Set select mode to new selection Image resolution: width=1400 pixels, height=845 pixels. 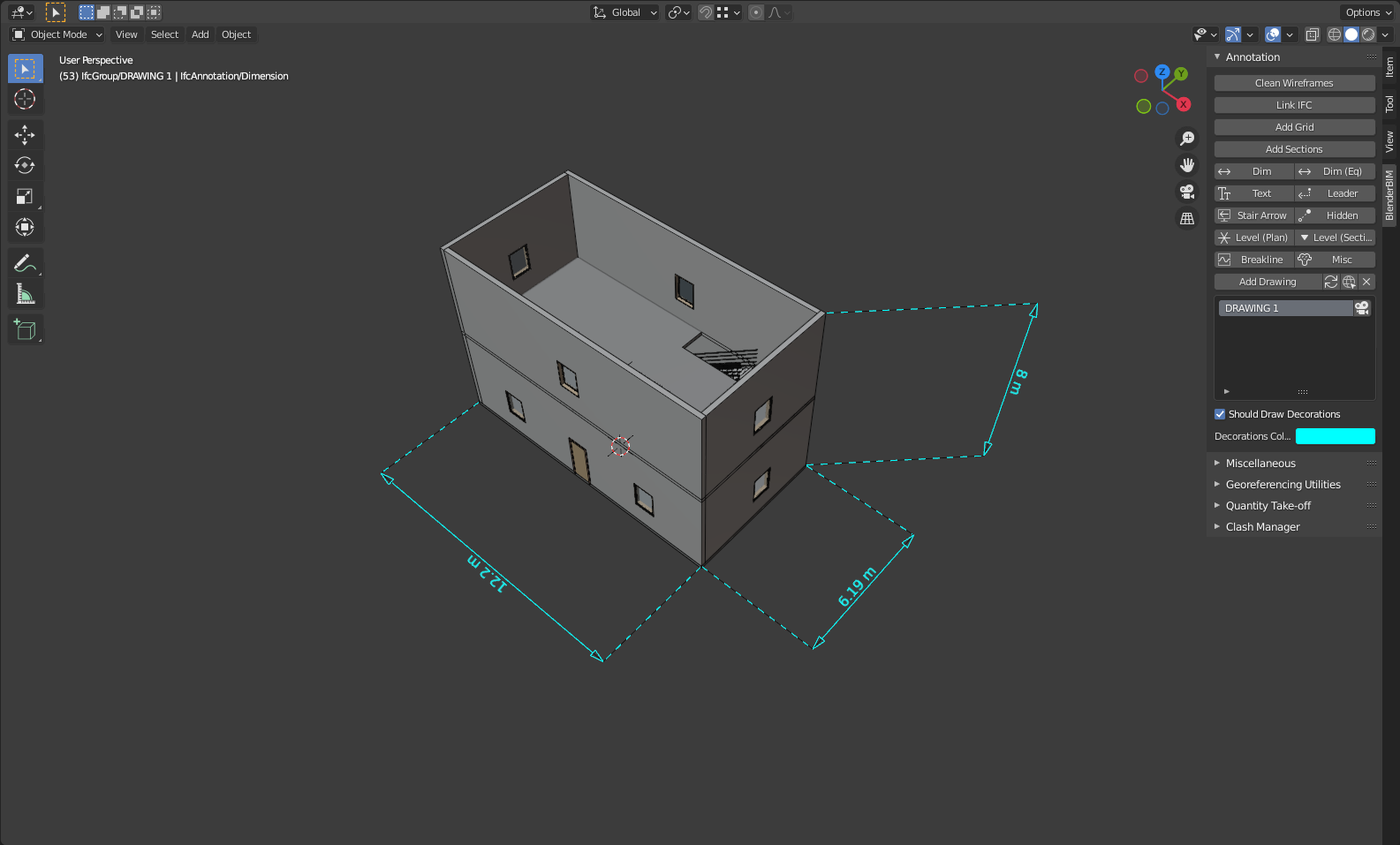(x=87, y=12)
